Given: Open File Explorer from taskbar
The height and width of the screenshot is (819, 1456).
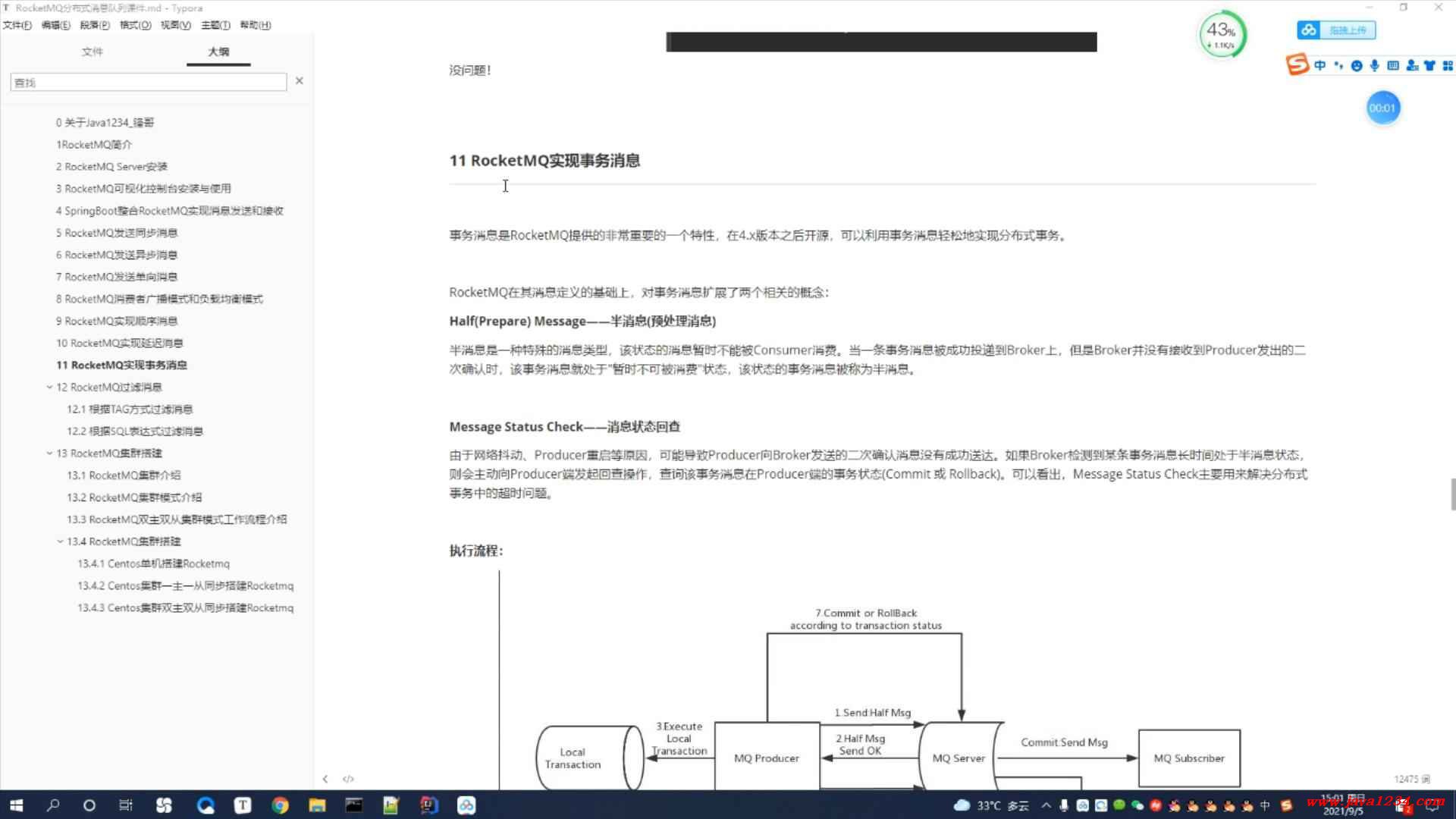Looking at the screenshot, I should tap(317, 805).
